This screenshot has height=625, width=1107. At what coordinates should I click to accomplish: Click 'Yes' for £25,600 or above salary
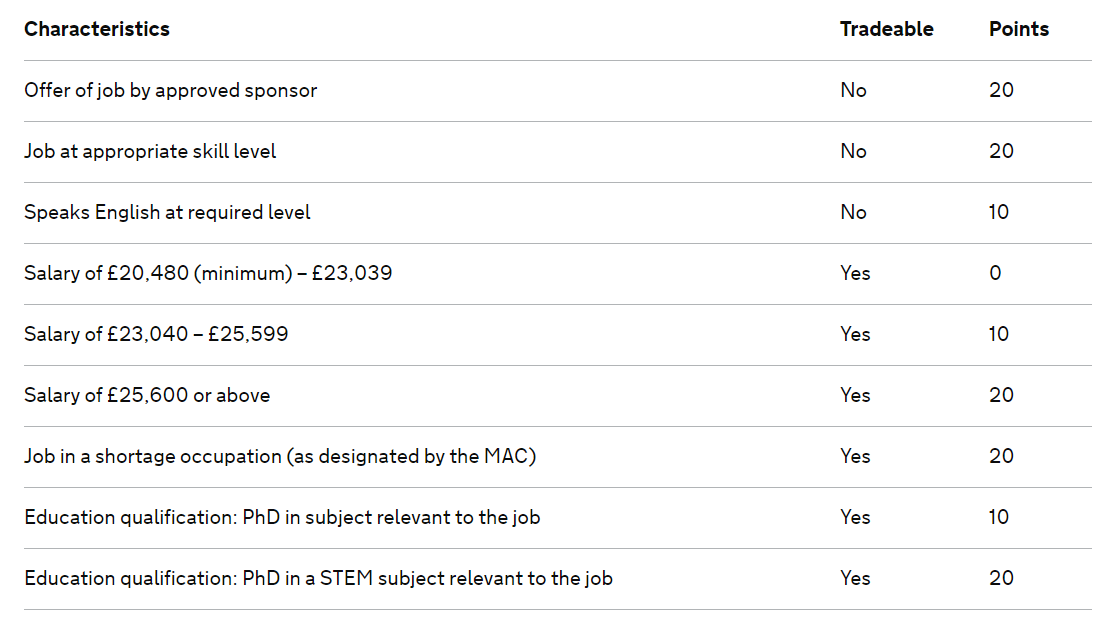point(855,395)
